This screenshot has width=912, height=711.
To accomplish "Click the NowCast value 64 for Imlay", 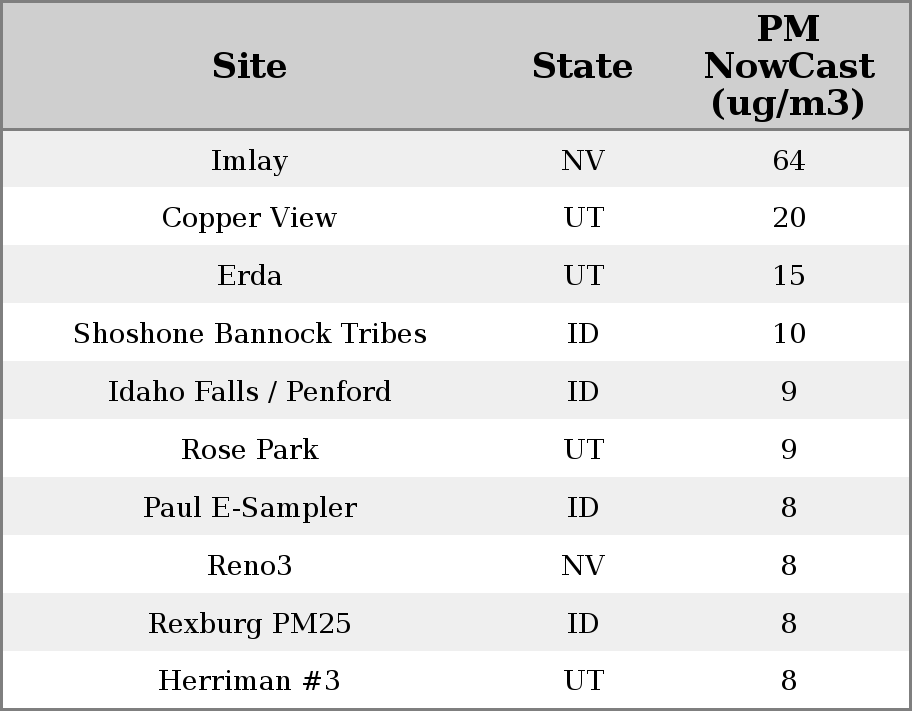I will pyautogui.click(x=788, y=160).
